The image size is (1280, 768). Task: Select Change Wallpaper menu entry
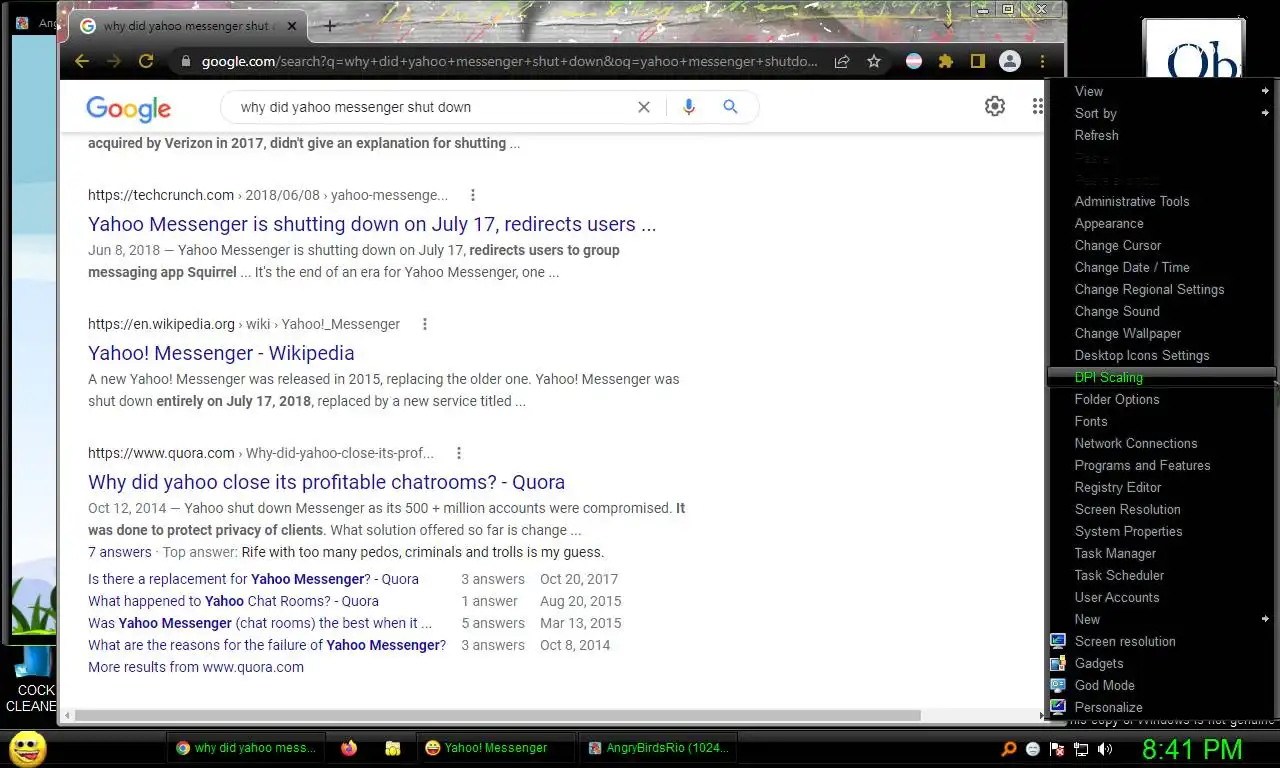pos(1162,333)
